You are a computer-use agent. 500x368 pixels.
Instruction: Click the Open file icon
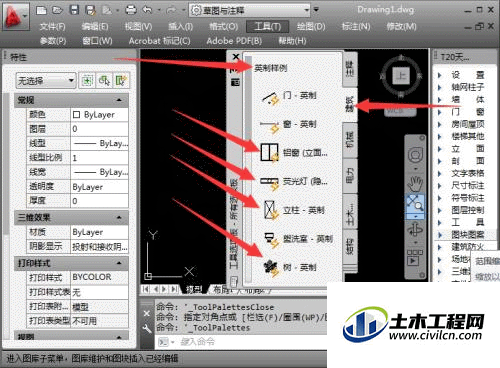[57, 10]
